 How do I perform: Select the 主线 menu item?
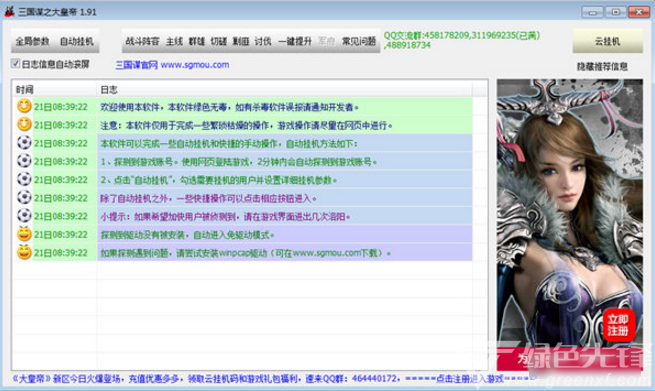click(x=175, y=41)
